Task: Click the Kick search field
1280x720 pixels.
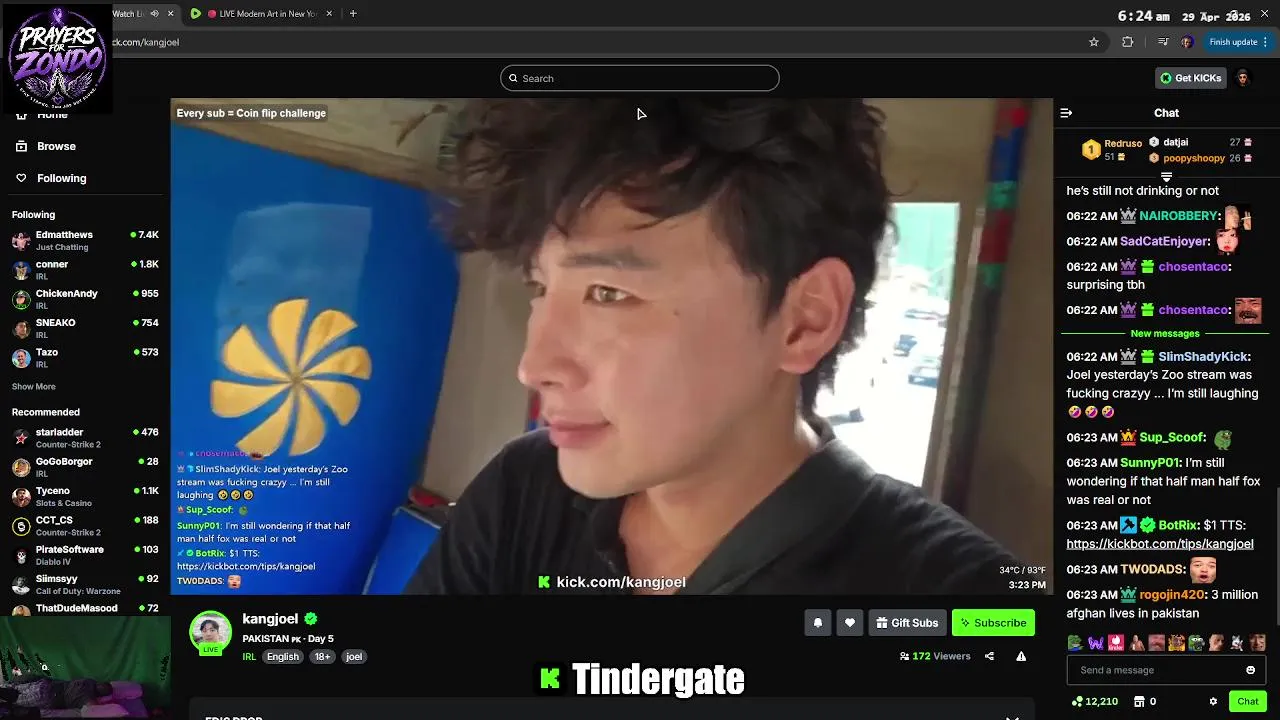Action: pos(640,78)
